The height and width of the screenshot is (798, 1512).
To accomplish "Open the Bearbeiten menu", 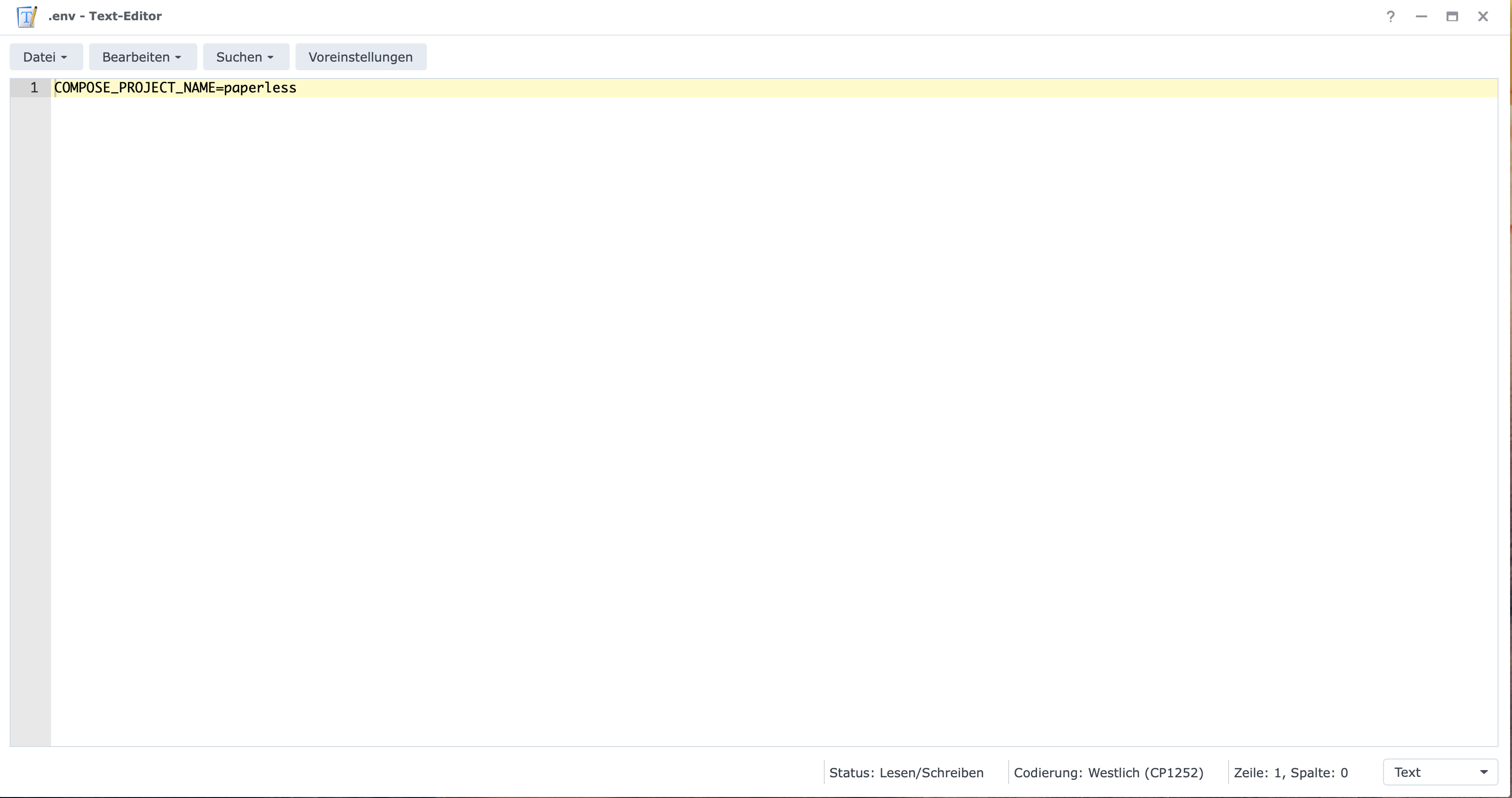I will coord(142,57).
